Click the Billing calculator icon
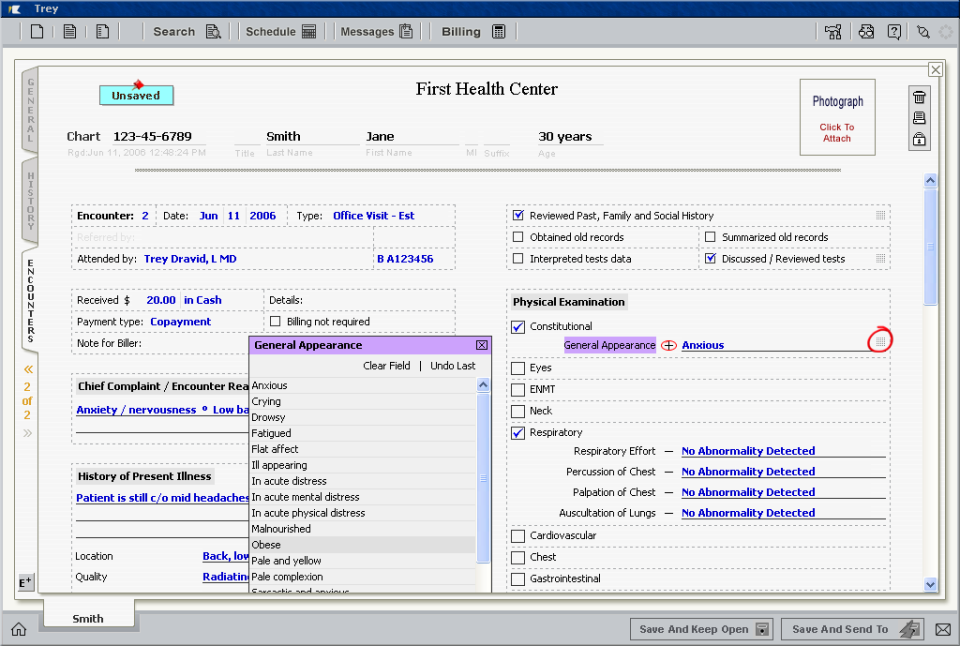 (x=499, y=32)
